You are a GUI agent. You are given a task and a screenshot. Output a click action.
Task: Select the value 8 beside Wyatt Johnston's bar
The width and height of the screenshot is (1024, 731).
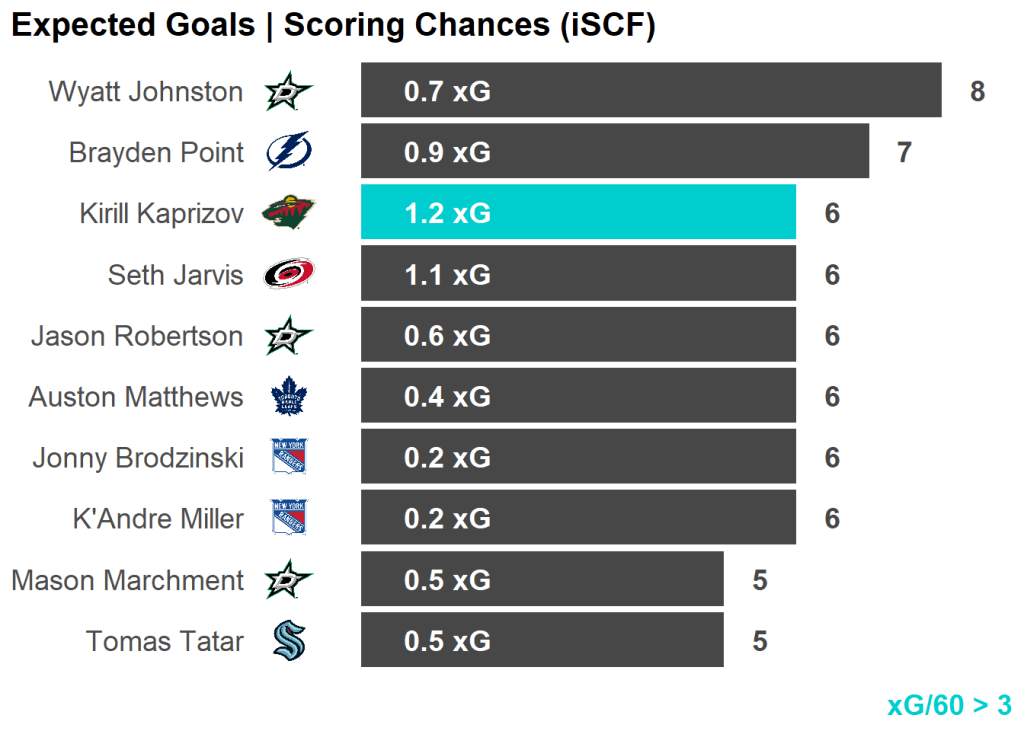[x=977, y=92]
